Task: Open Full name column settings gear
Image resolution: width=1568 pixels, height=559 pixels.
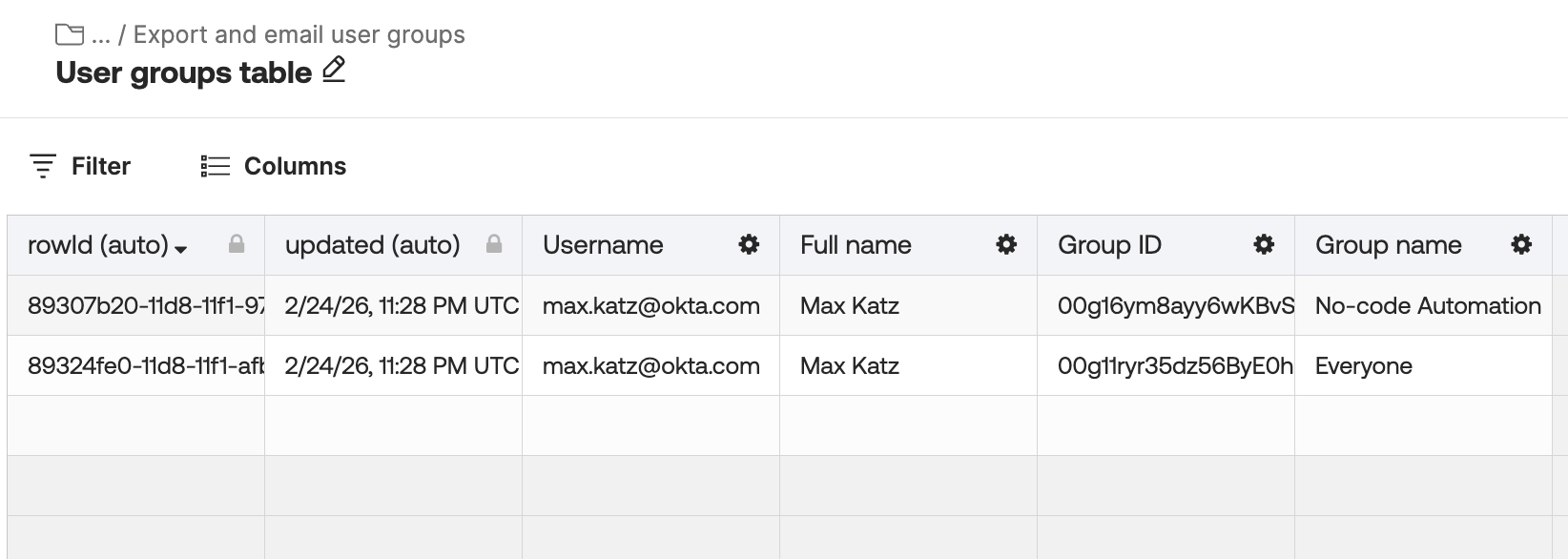Action: click(x=1006, y=245)
